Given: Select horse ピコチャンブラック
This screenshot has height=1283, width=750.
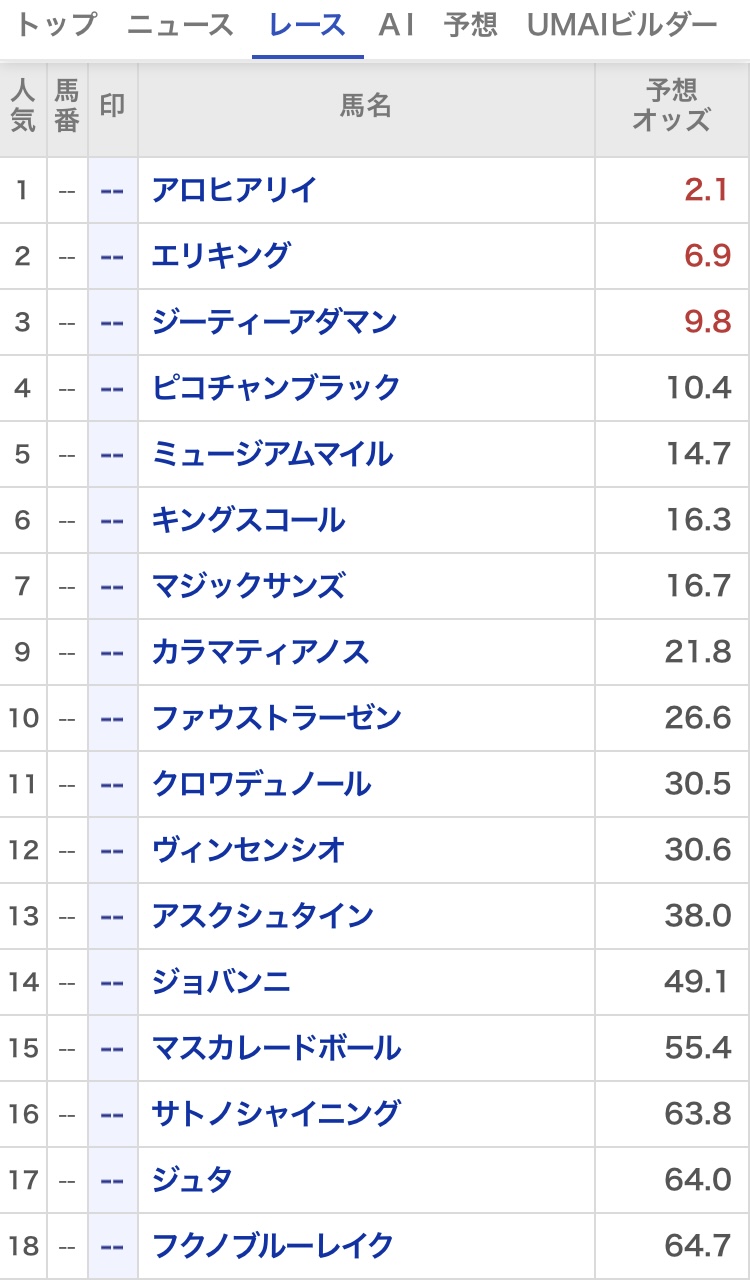Looking at the screenshot, I should 276,387.
